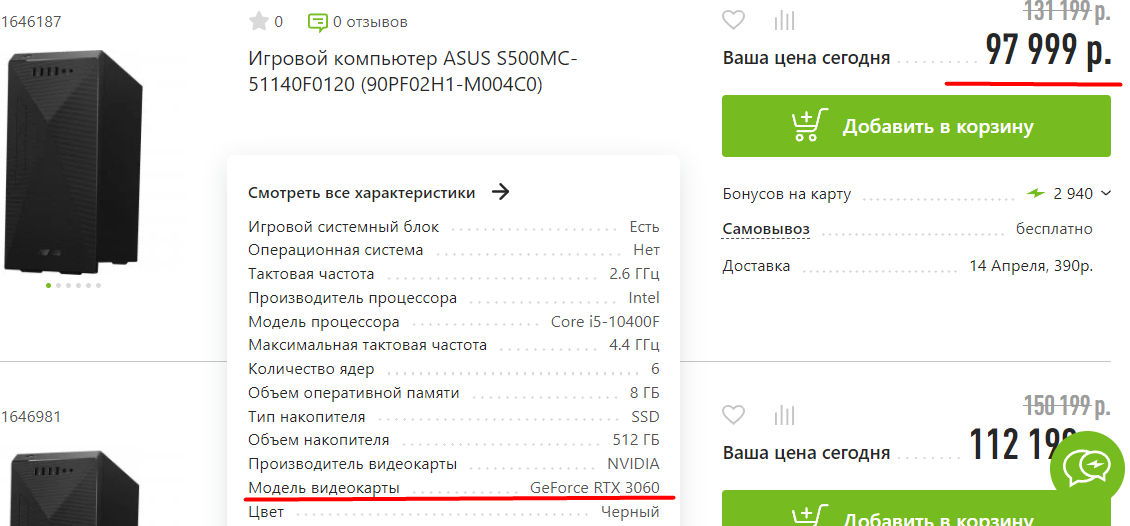Open the reviews speech bubble icon
This screenshot has height=526, width=1130.
point(318,21)
